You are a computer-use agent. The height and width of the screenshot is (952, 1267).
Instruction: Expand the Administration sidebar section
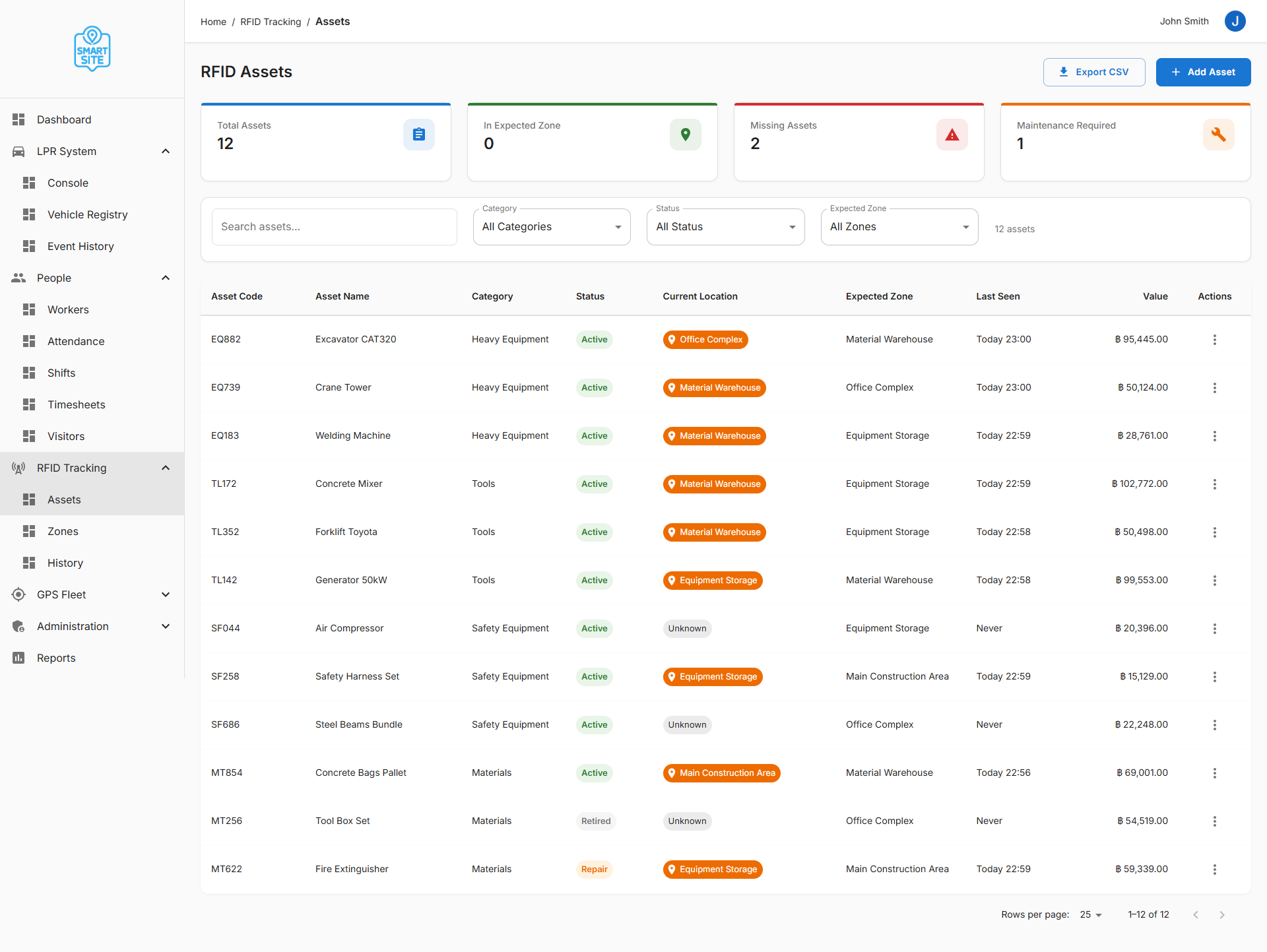[166, 626]
